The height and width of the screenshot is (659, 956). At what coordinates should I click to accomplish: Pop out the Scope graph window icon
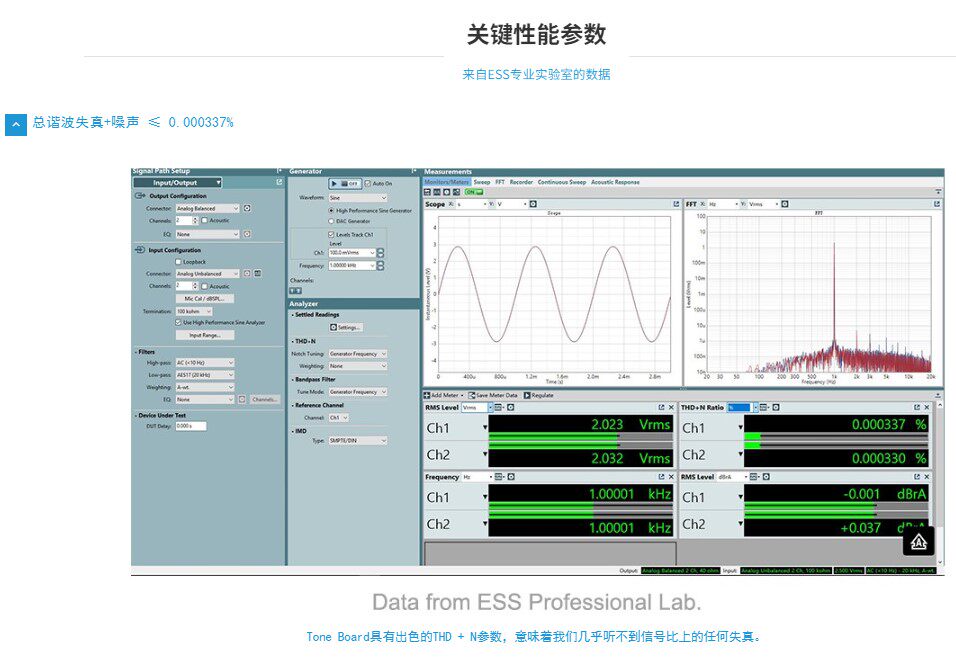click(676, 204)
